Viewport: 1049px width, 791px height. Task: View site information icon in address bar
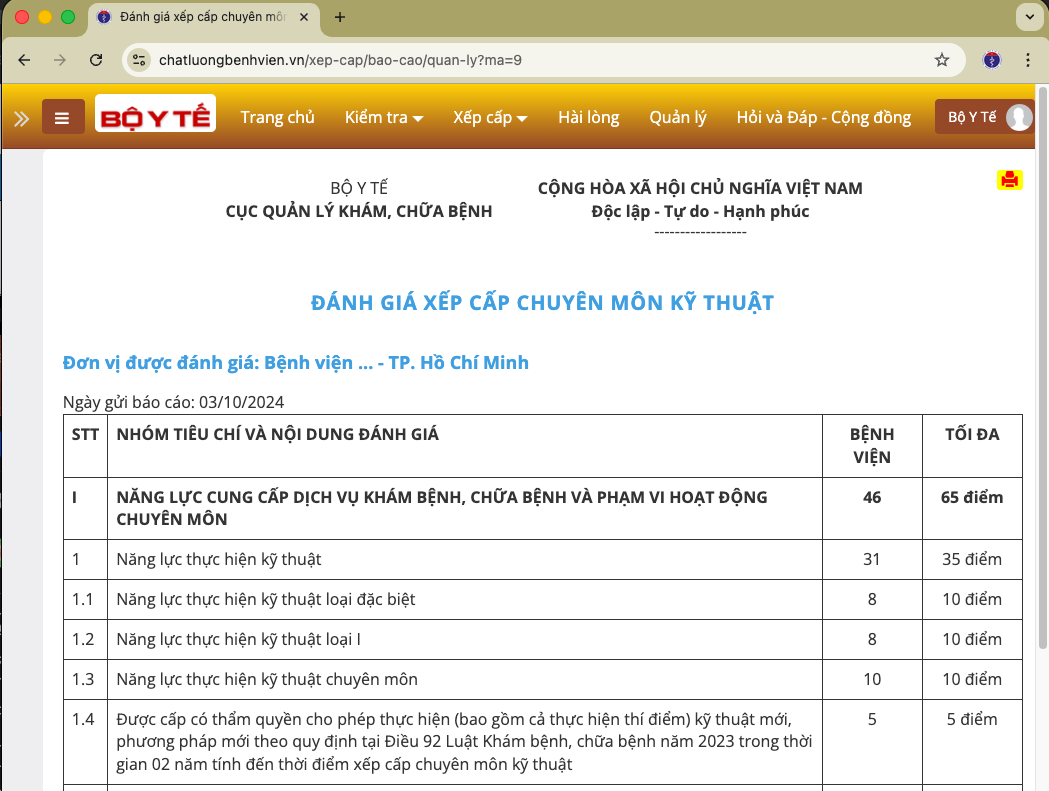point(139,60)
